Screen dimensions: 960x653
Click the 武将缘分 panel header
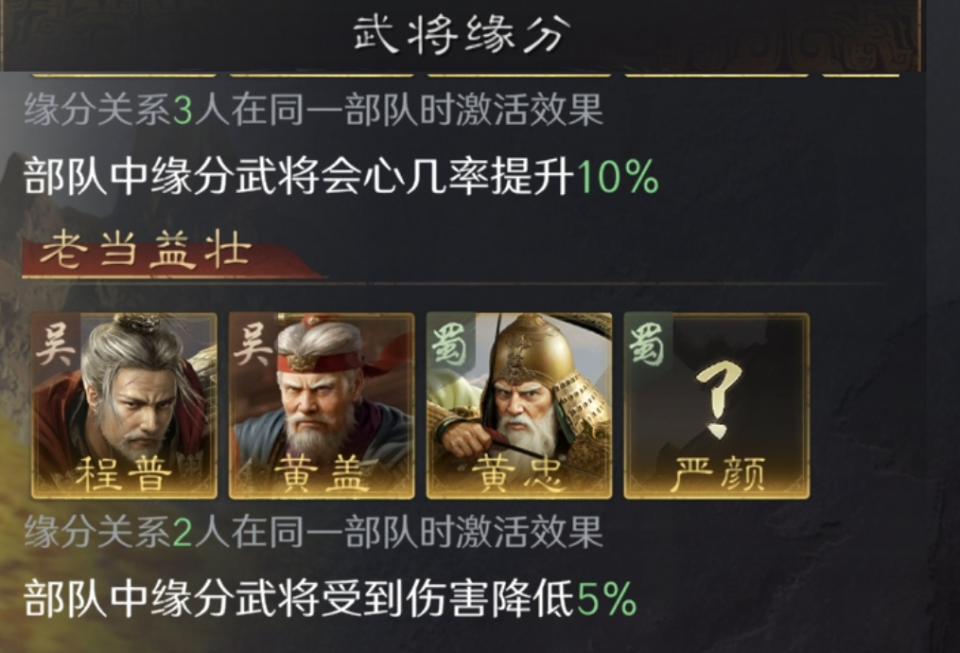click(462, 34)
